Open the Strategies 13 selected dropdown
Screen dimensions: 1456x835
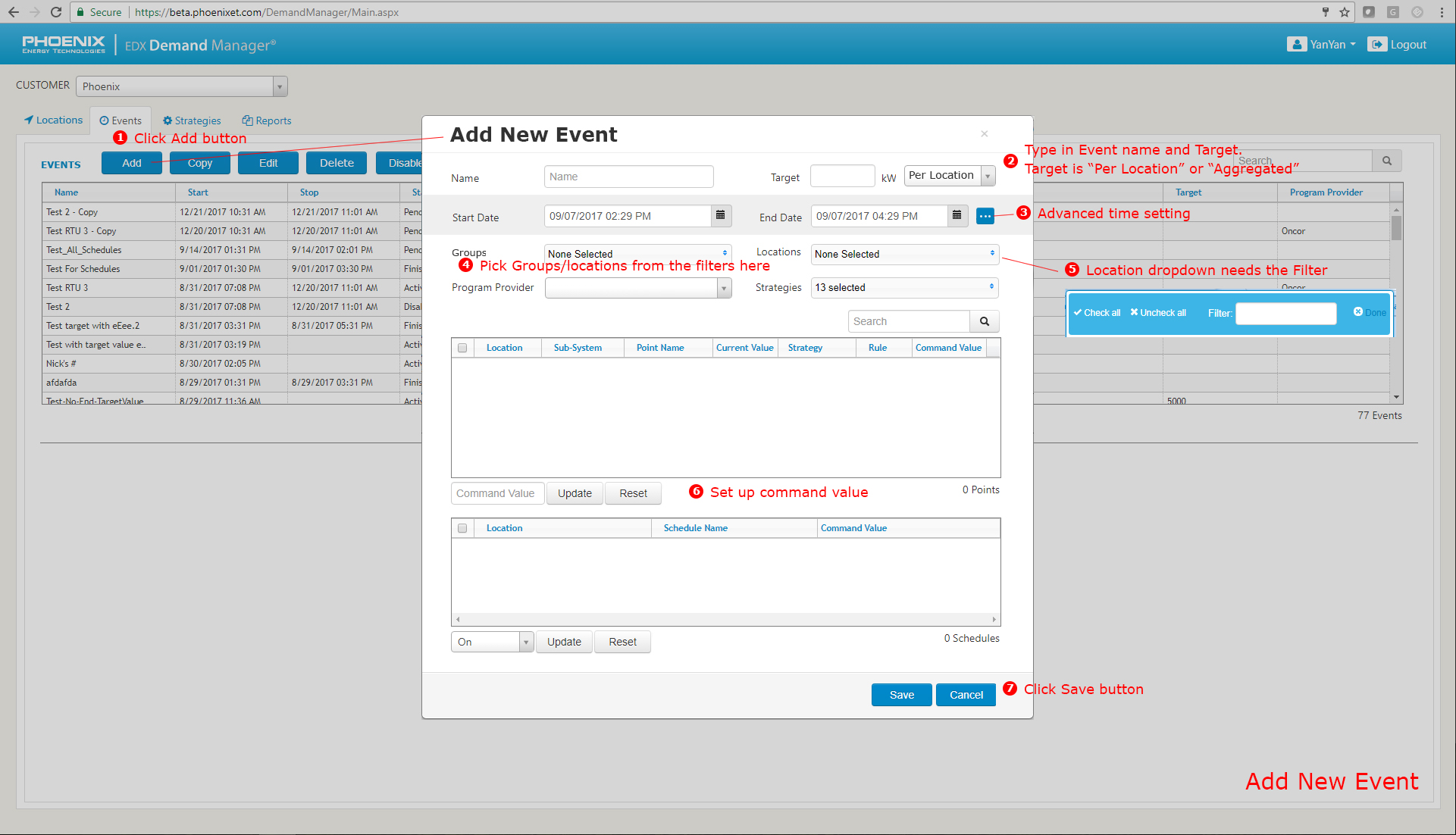pos(904,288)
